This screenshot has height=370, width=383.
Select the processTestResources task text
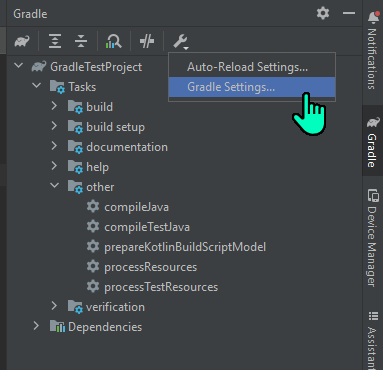[x=161, y=287]
